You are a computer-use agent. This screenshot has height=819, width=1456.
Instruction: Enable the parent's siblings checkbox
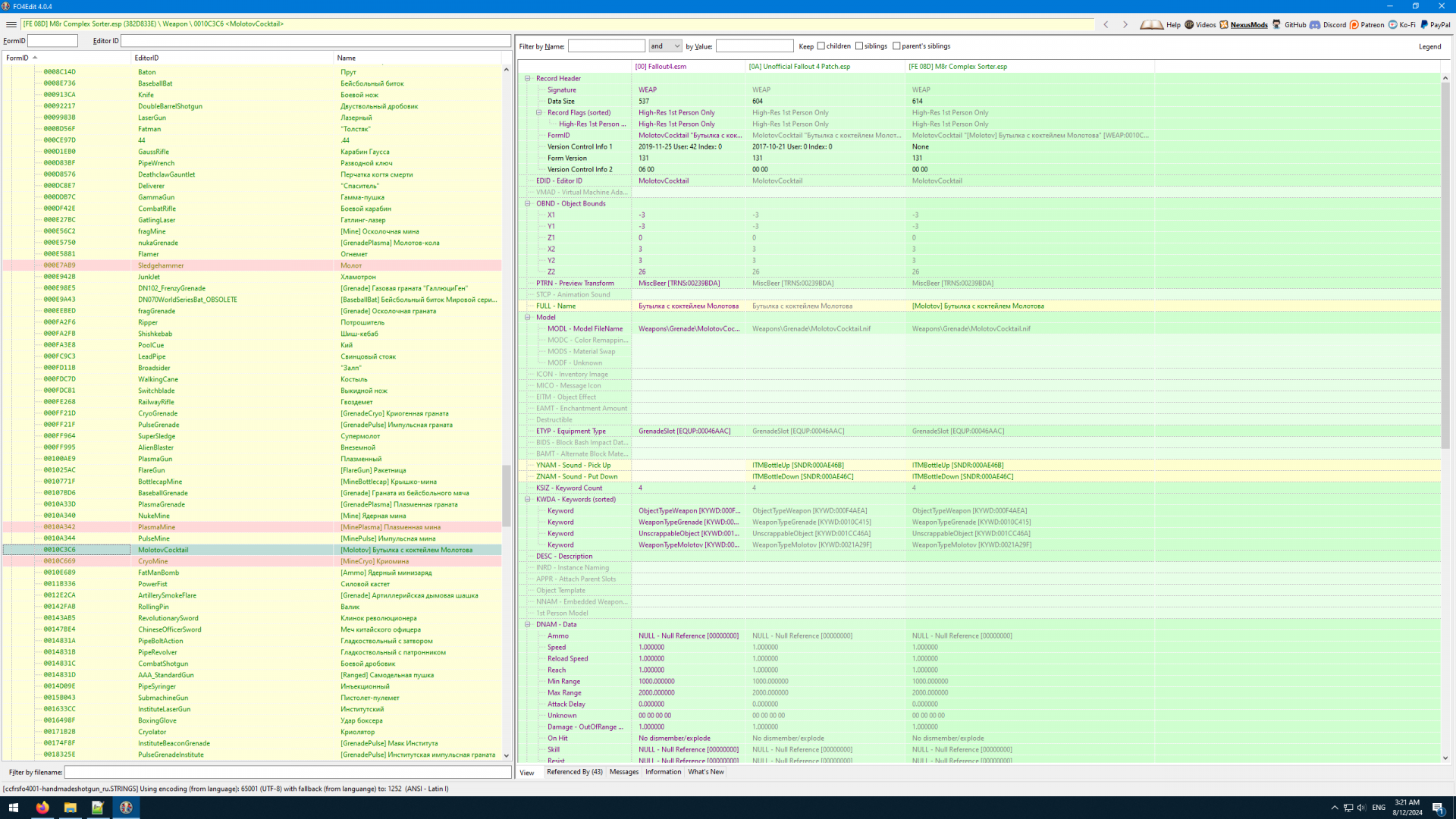tap(896, 46)
